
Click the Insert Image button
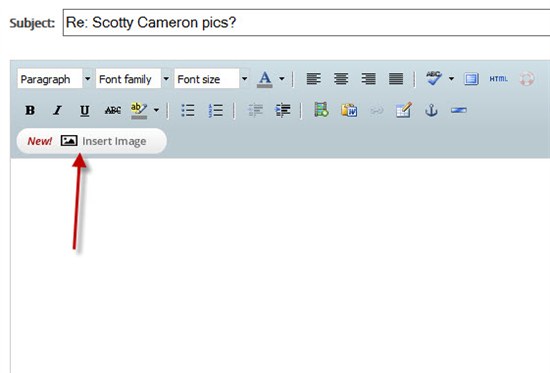coord(92,141)
